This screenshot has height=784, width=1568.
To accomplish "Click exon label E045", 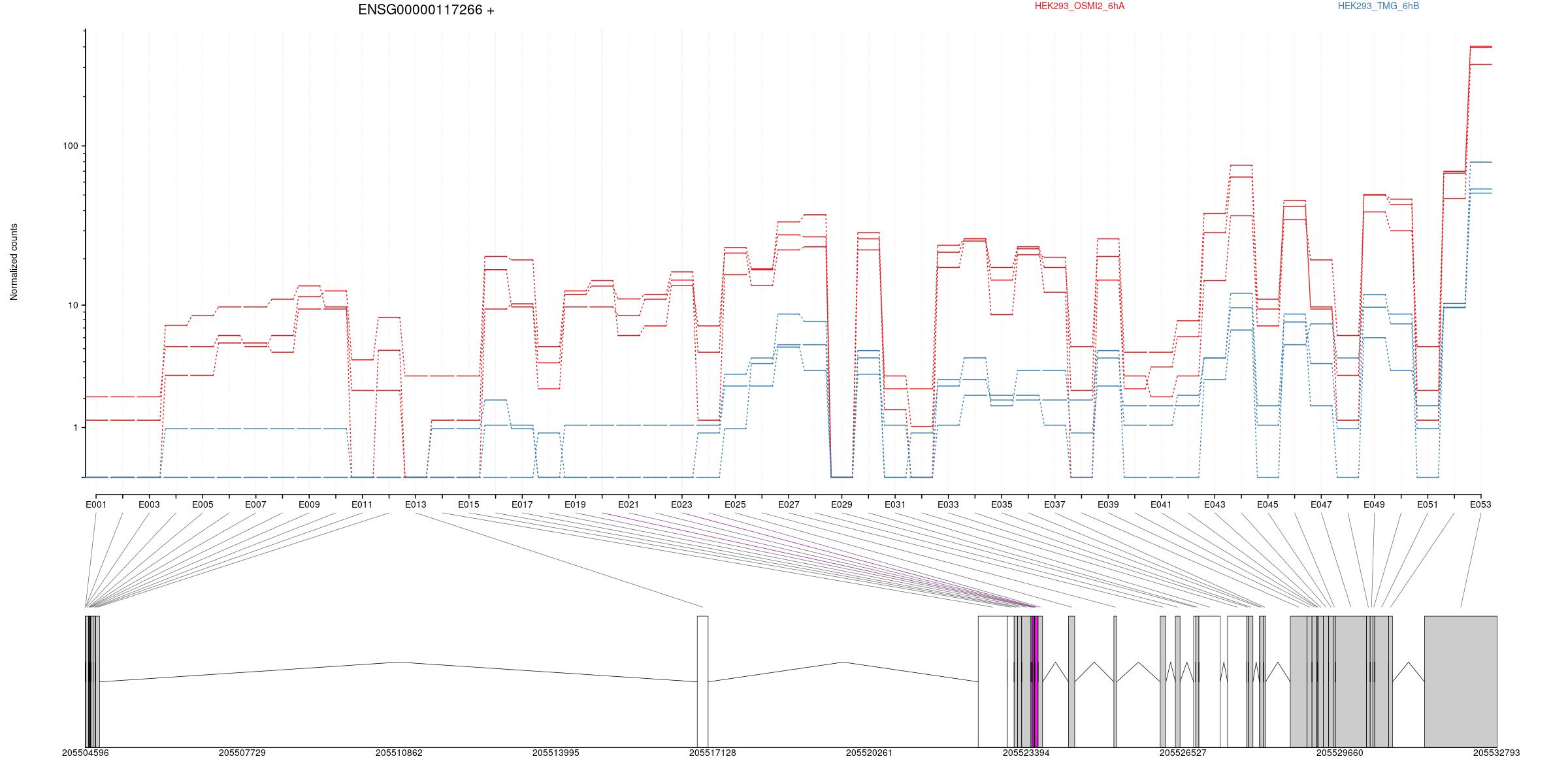I will [1267, 505].
